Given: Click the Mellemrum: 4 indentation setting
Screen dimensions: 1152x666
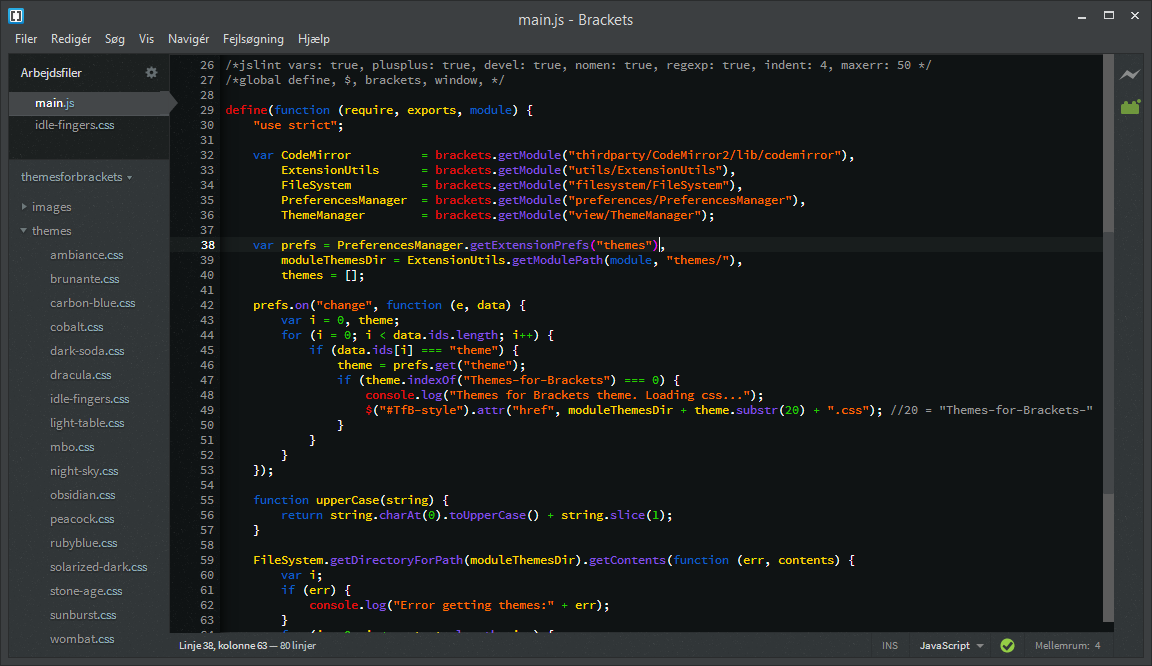Looking at the screenshot, I should 1068,645.
